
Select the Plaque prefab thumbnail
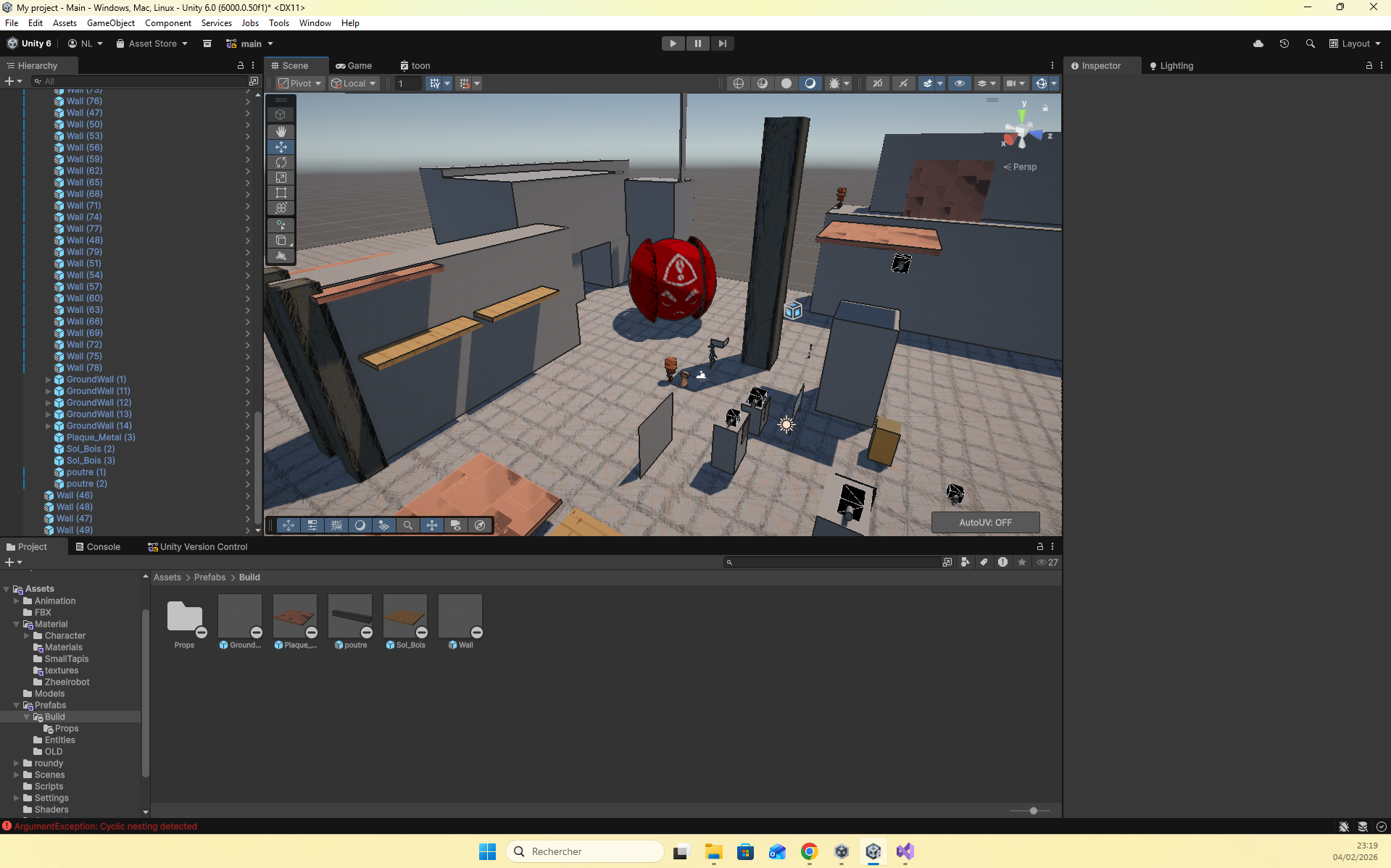295,614
